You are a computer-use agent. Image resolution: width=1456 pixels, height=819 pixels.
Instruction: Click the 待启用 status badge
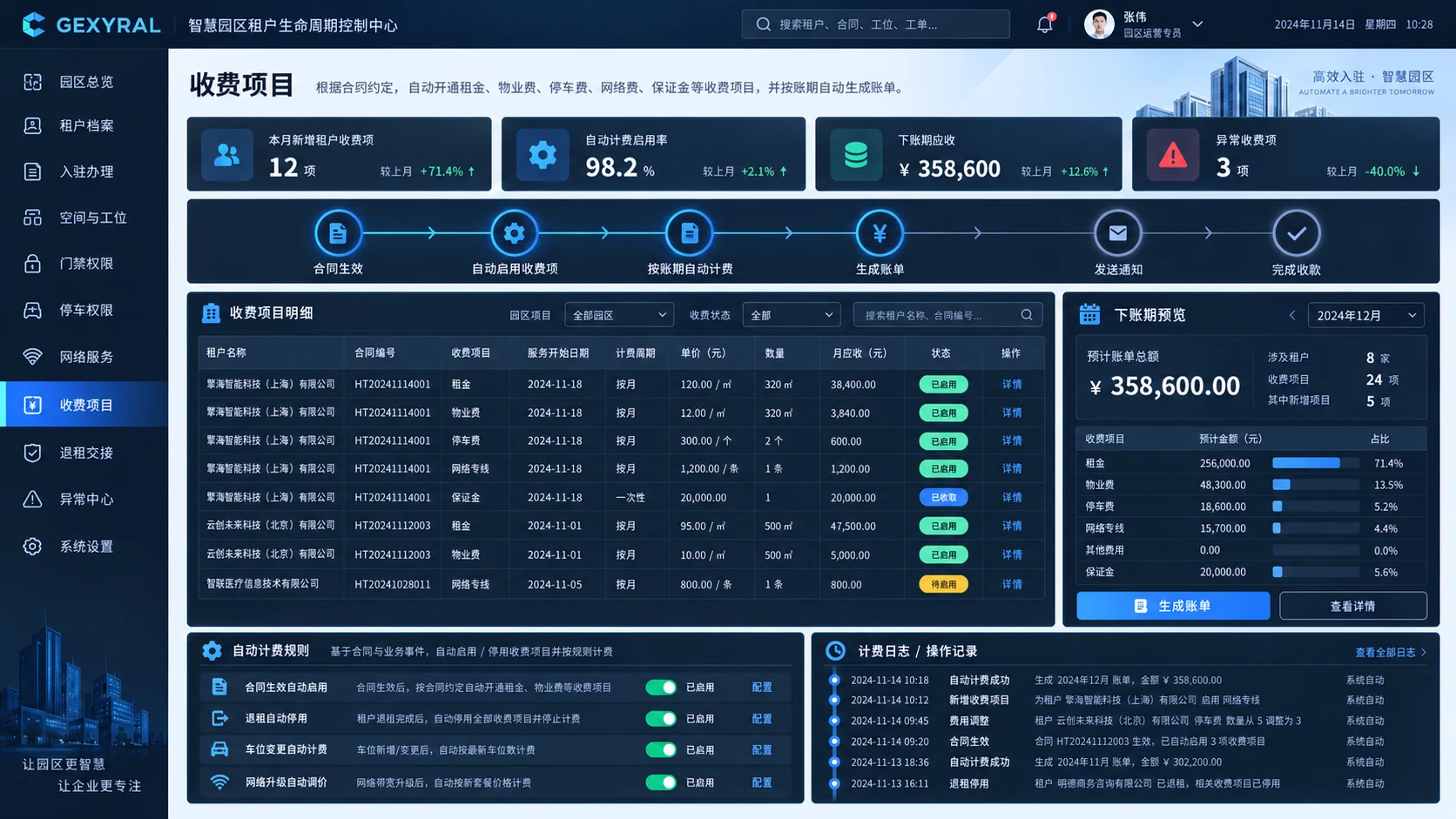click(x=943, y=584)
